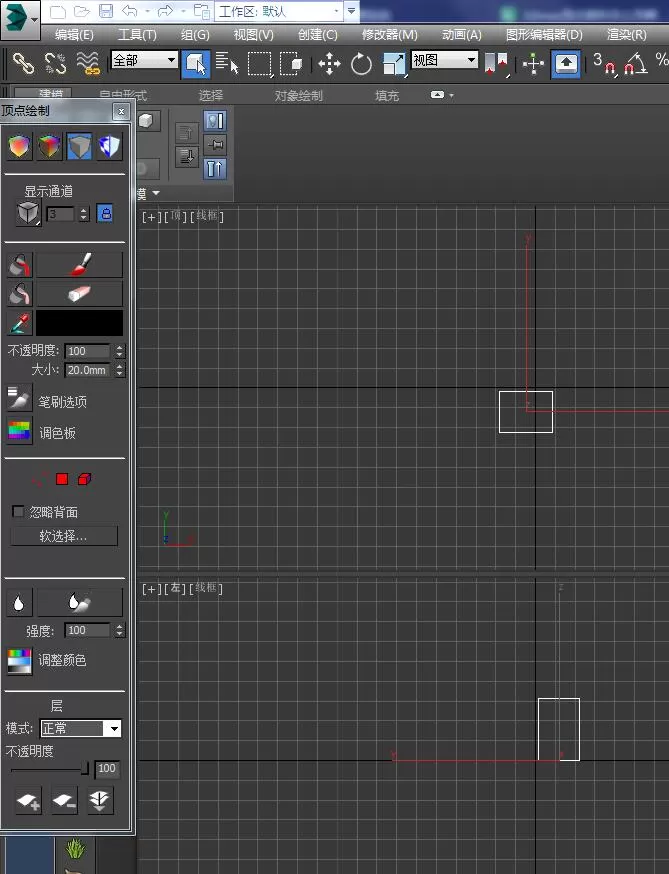This screenshot has width=669, height=874.
Task: Toggle the Angle Snap icon
Action: tap(636, 64)
